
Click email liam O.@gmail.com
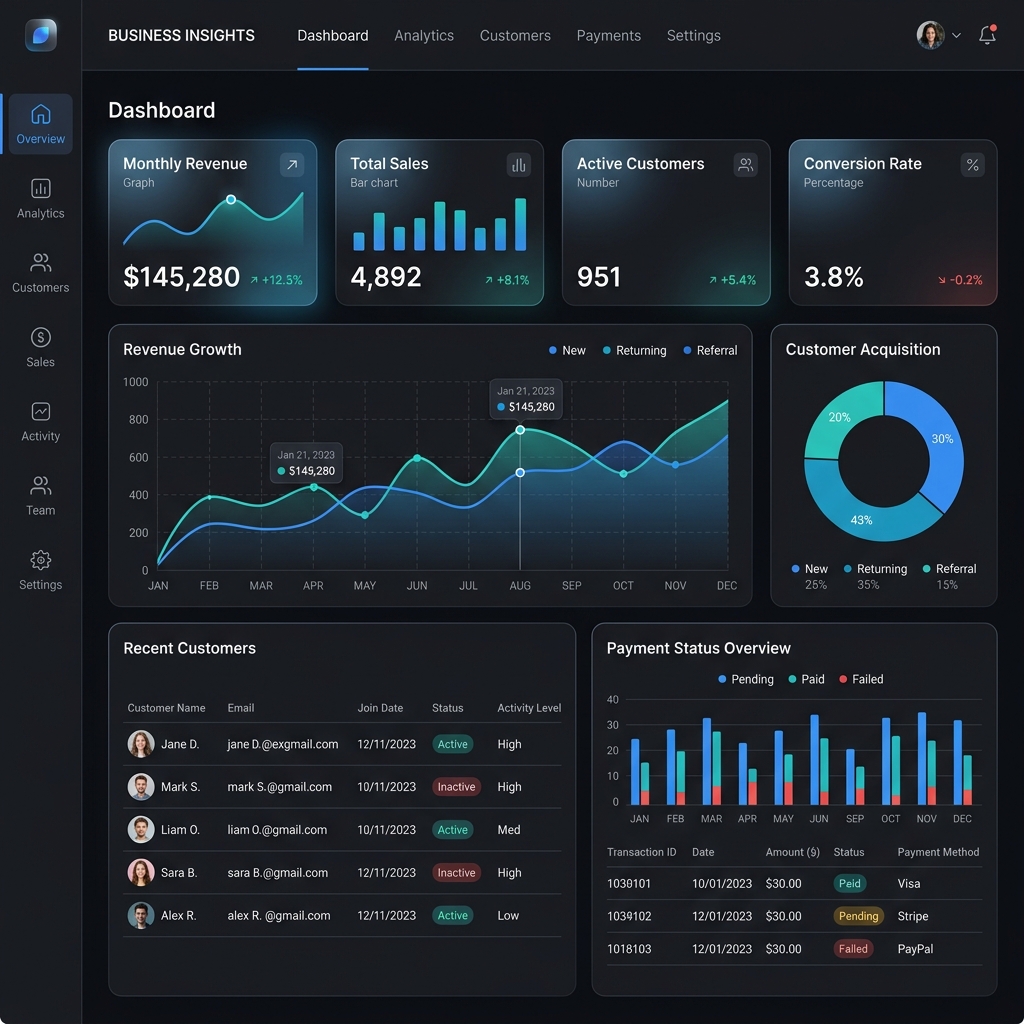pyautogui.click(x=277, y=829)
